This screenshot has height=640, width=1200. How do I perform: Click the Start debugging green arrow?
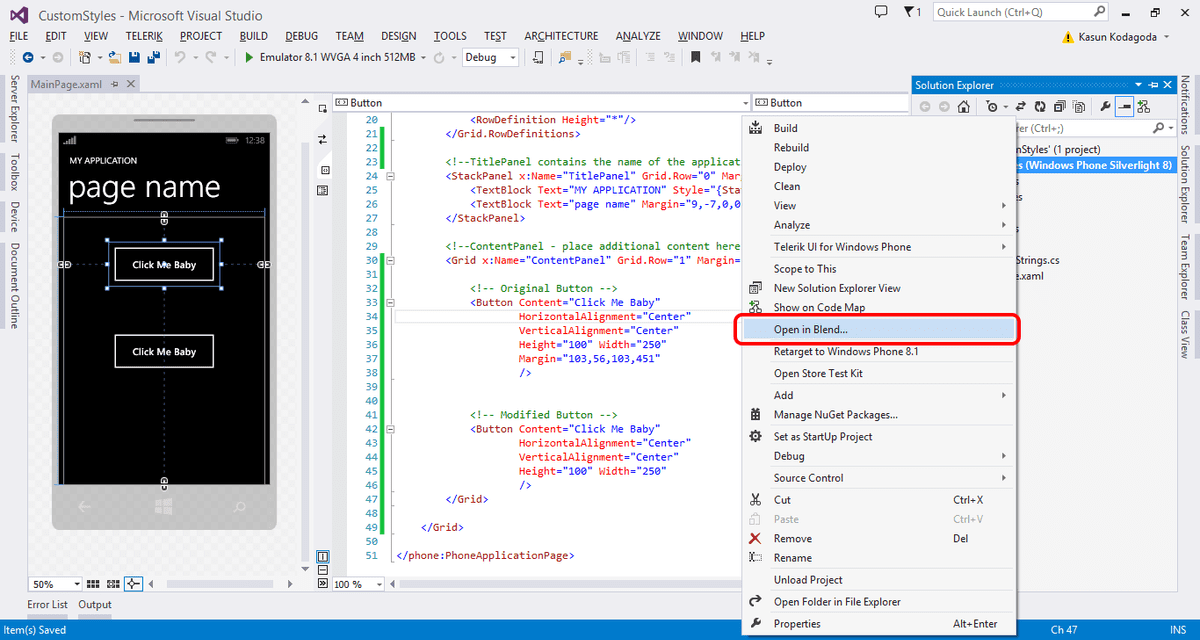pyautogui.click(x=248, y=57)
